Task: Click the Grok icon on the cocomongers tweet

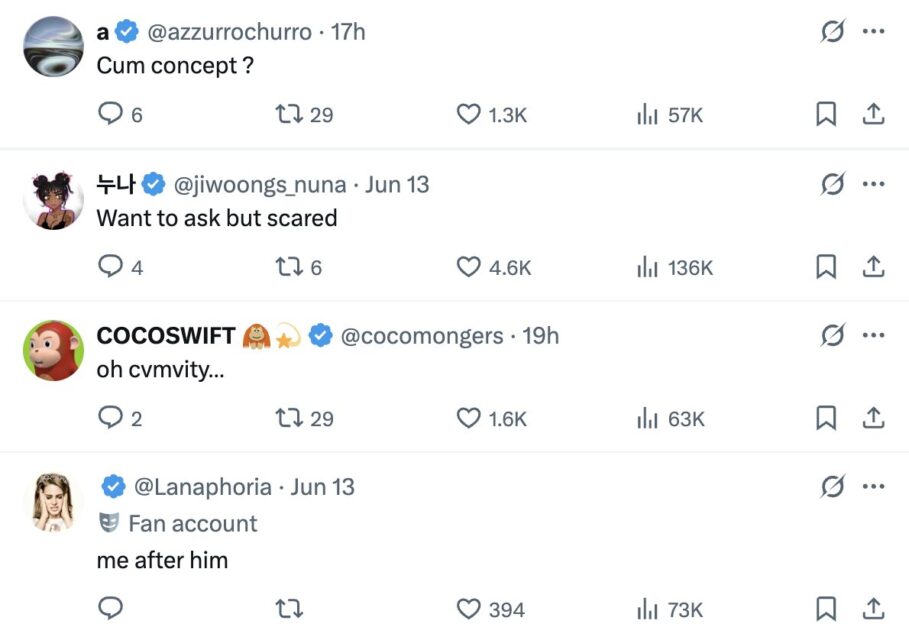Action: [x=832, y=336]
